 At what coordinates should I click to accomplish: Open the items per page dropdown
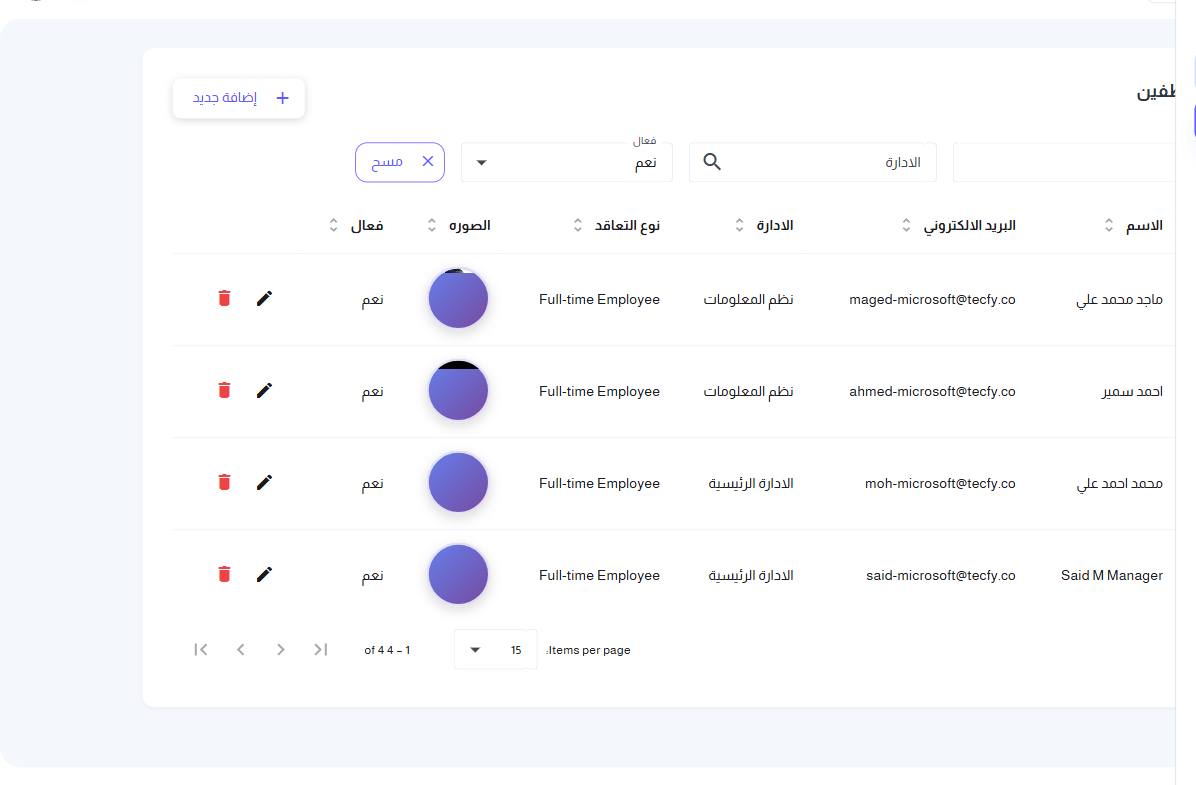(x=496, y=649)
